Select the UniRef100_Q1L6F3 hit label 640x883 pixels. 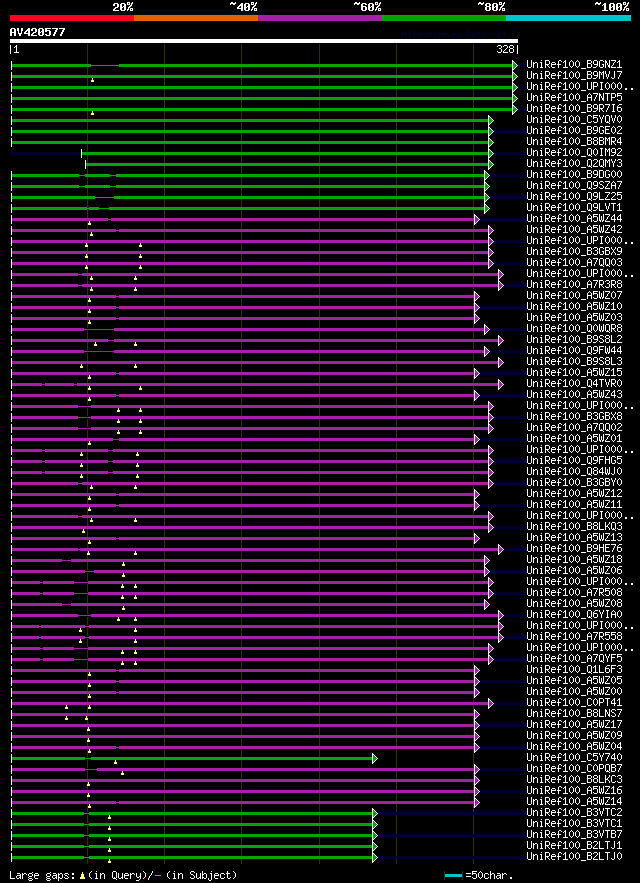coord(574,670)
